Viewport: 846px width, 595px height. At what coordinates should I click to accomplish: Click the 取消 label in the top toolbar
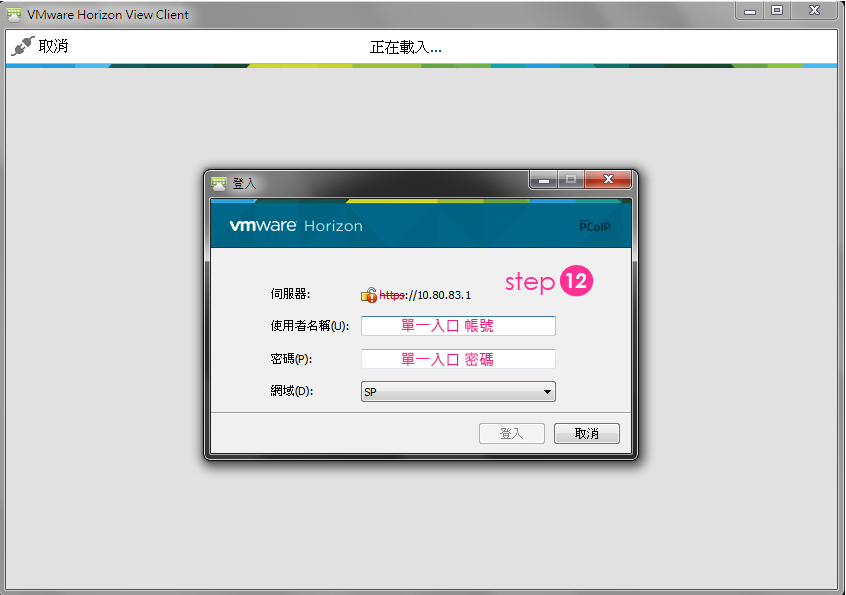(53, 46)
